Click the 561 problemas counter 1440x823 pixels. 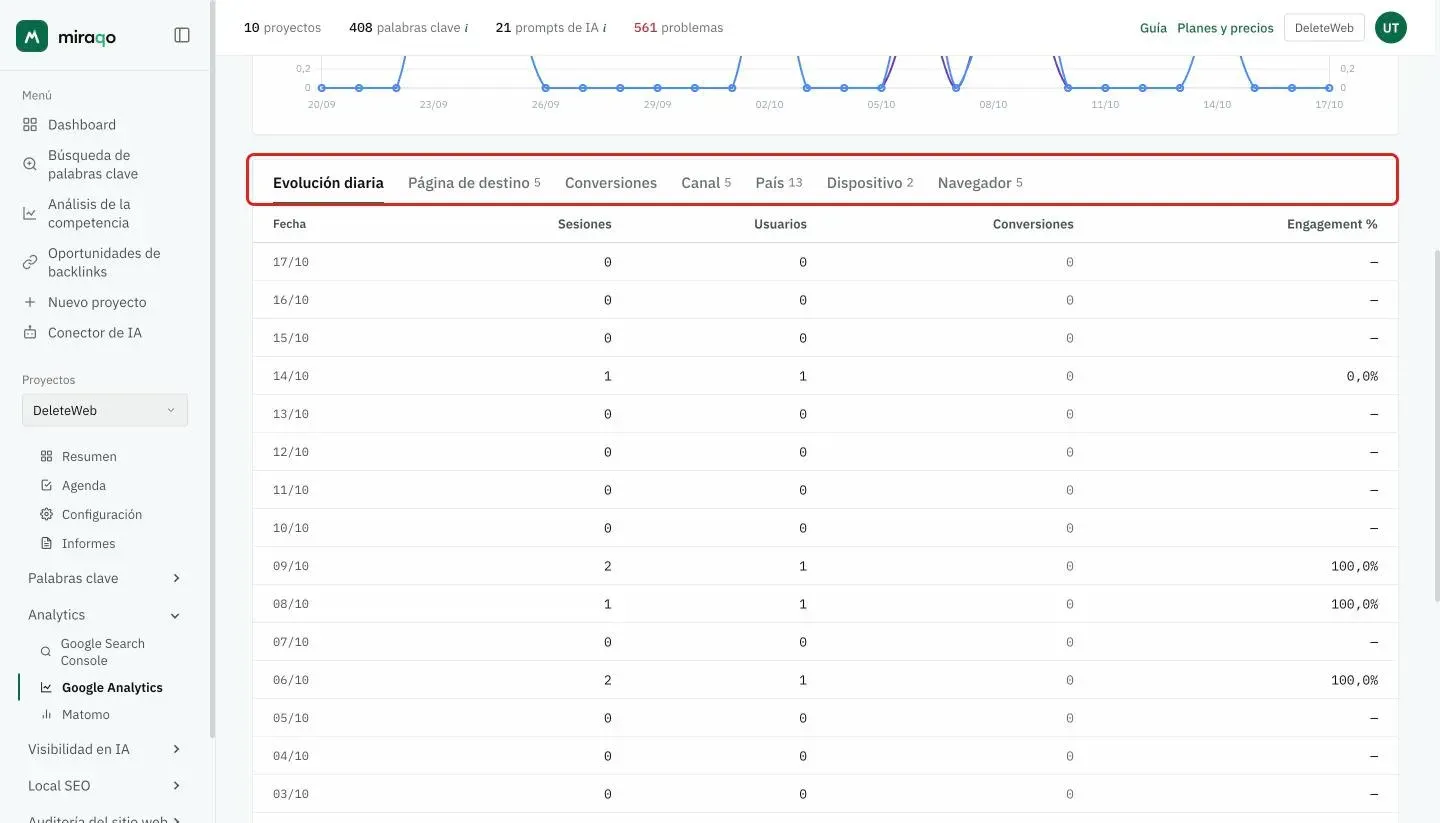point(678,28)
